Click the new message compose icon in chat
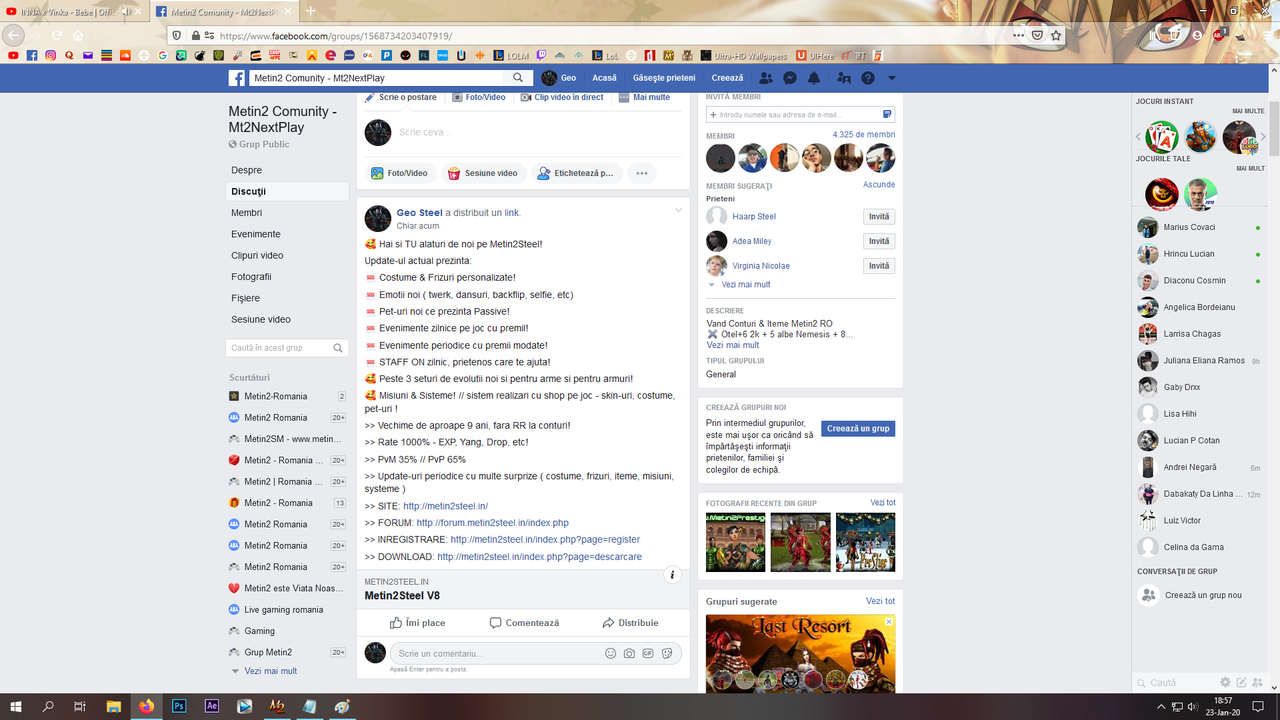1280x720 pixels. coord(1242,682)
